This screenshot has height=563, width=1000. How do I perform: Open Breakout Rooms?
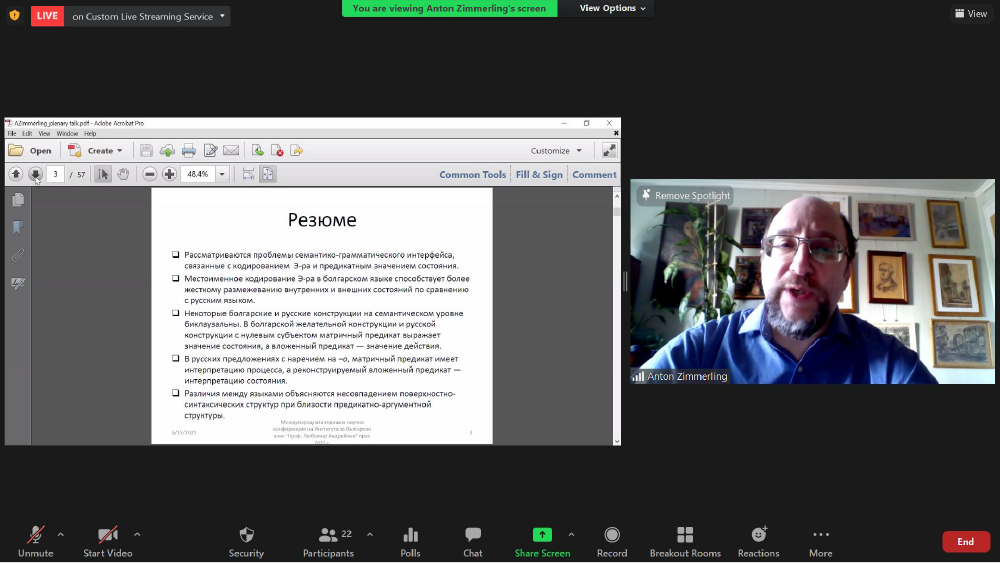(x=685, y=541)
